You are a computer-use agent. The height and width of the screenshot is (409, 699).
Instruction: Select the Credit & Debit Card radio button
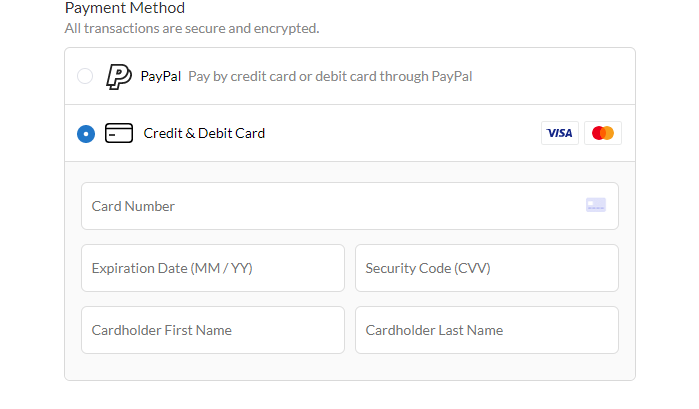[x=86, y=133]
